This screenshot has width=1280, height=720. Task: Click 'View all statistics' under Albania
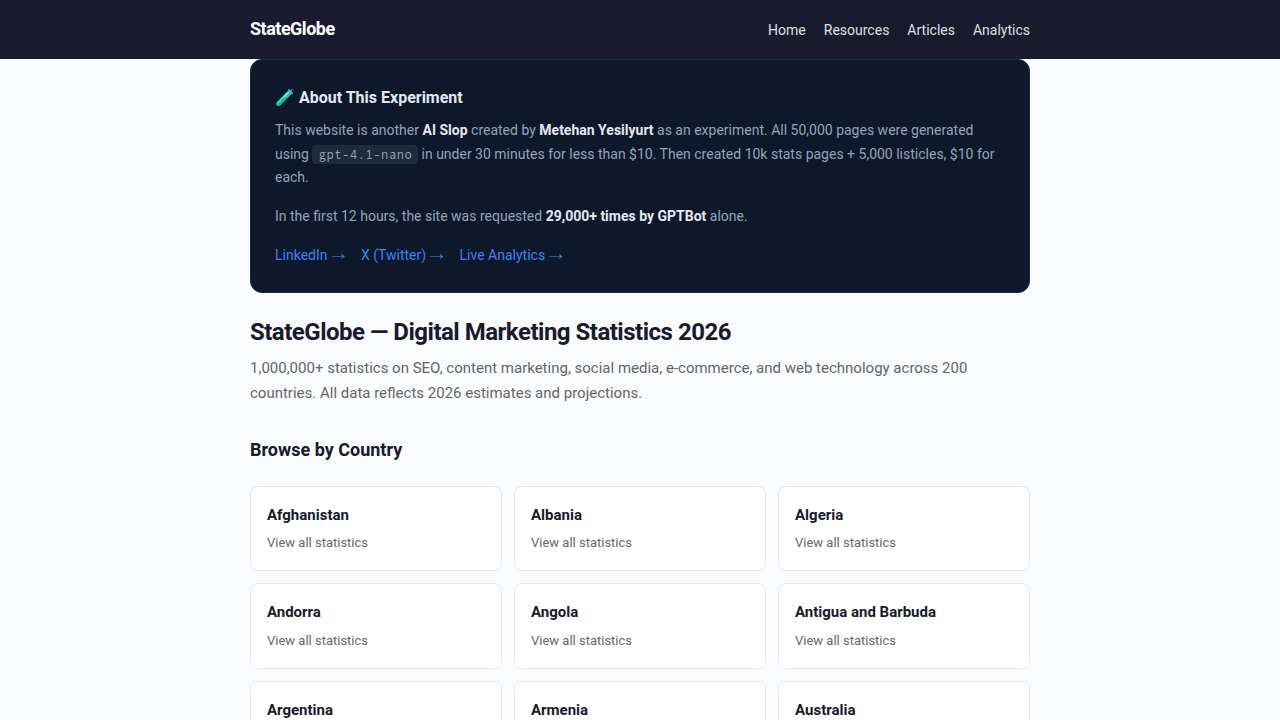point(581,543)
